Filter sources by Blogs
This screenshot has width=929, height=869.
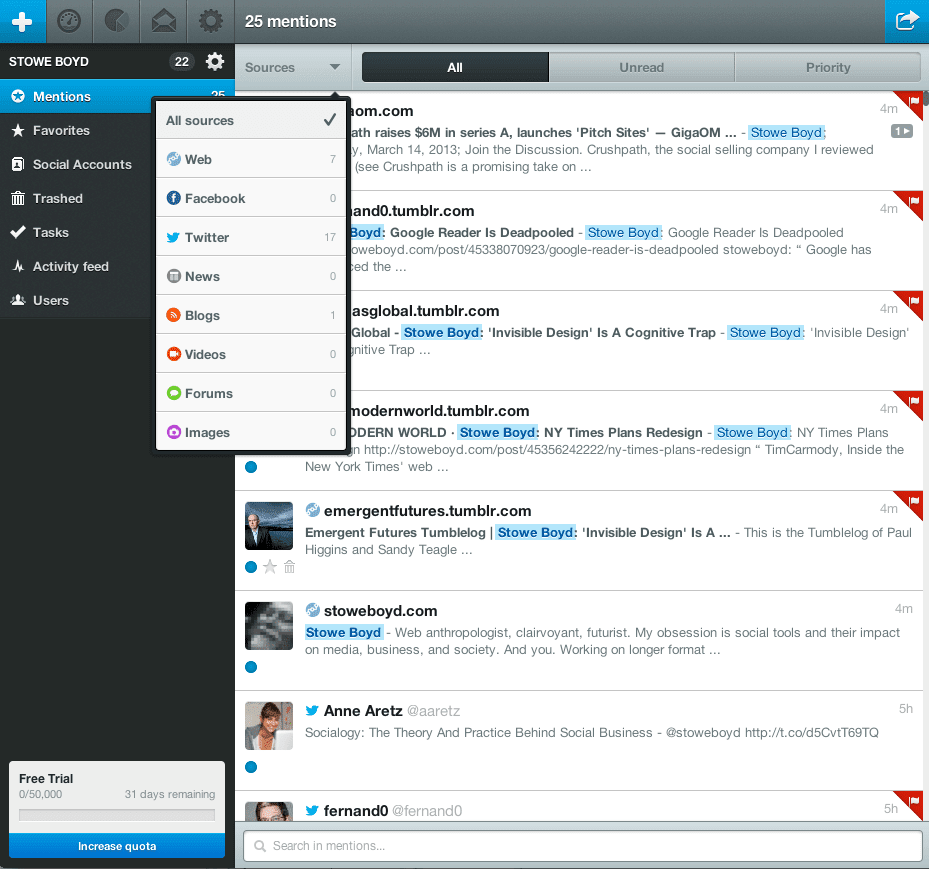point(251,315)
